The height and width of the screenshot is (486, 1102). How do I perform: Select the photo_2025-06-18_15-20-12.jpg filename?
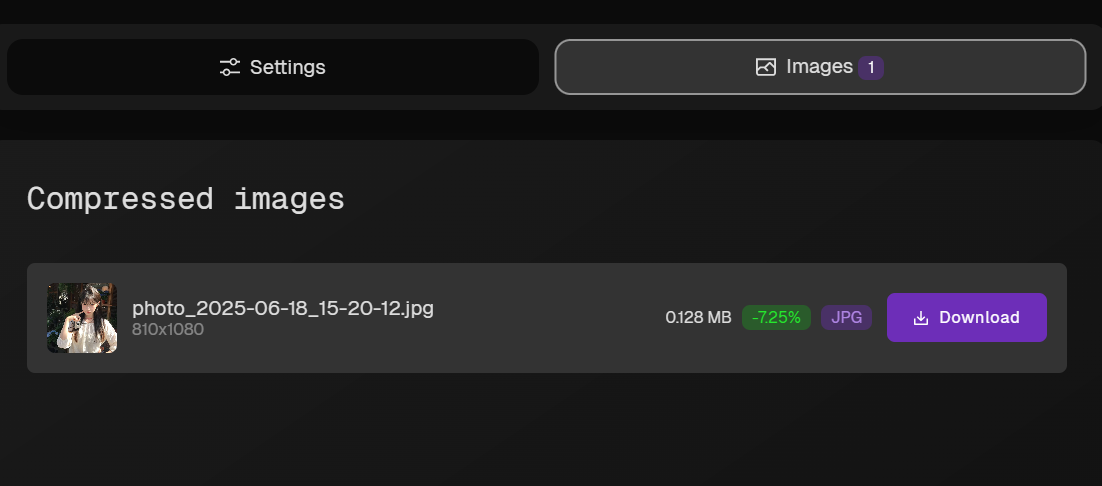click(x=283, y=308)
